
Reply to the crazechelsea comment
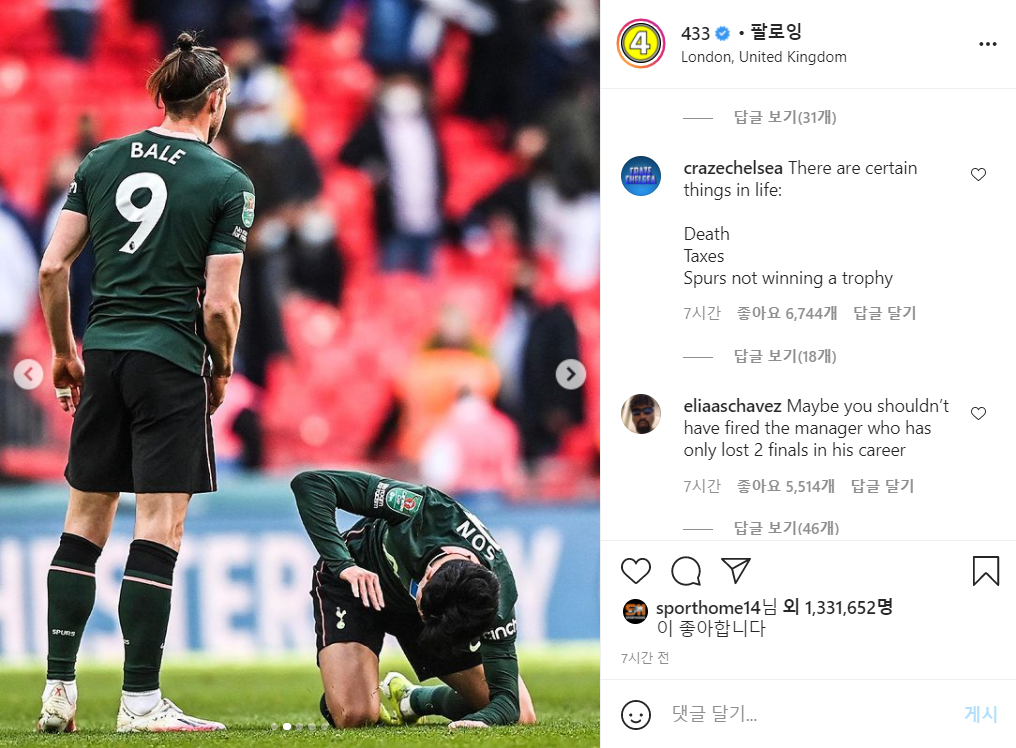[x=884, y=313]
